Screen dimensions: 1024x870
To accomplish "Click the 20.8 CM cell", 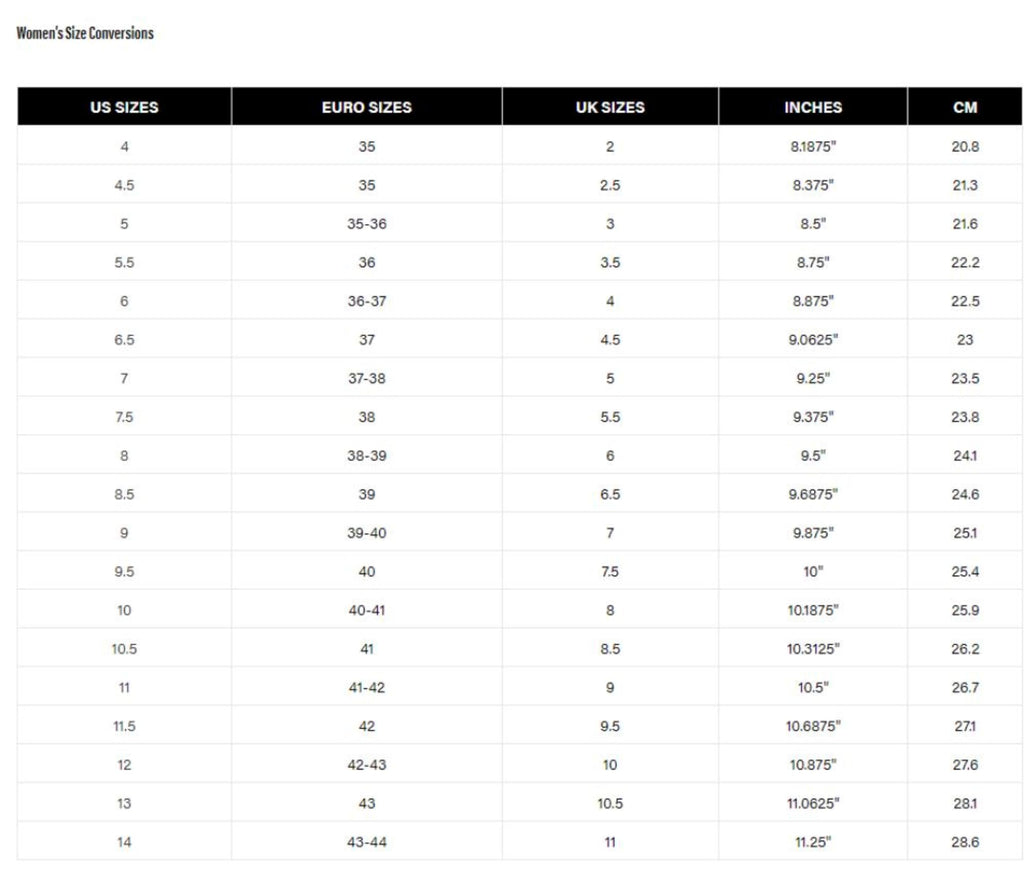I will (x=965, y=146).
